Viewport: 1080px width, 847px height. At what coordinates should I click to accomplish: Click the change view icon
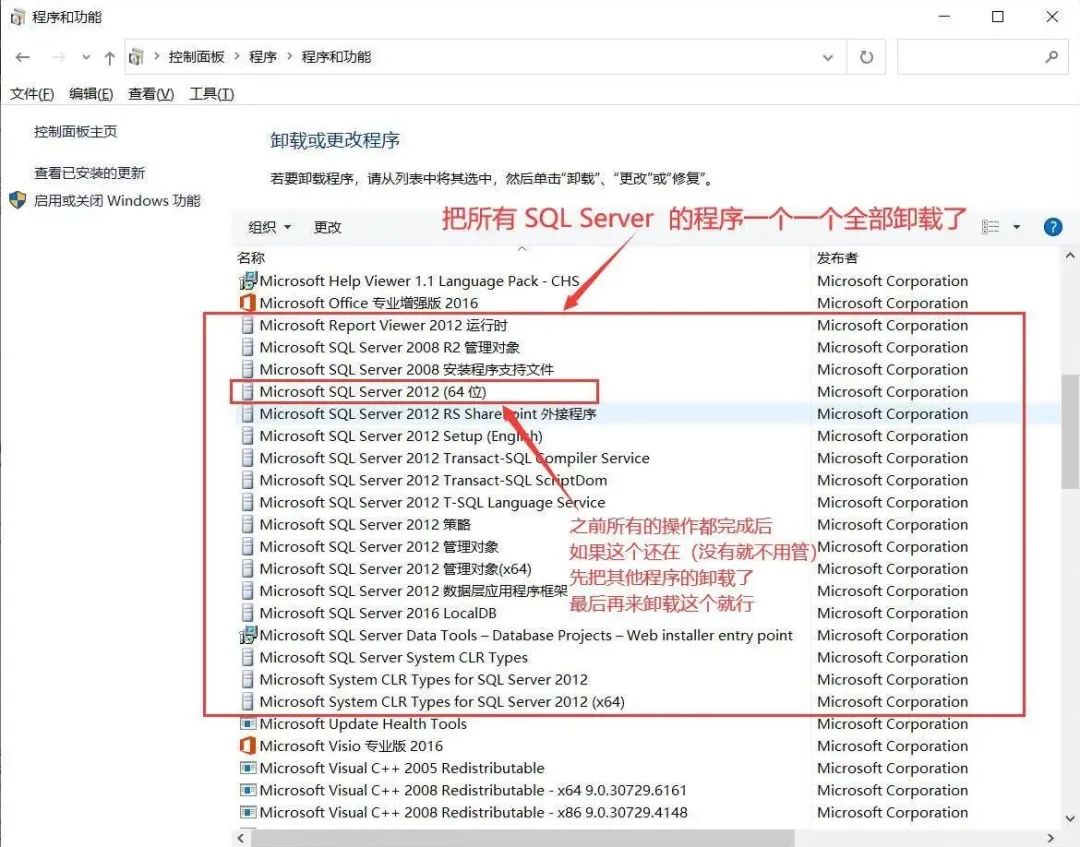click(x=991, y=227)
